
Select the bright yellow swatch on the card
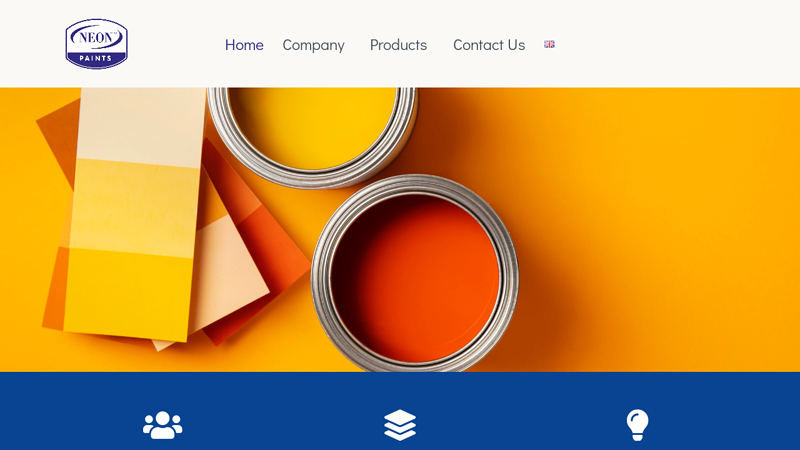[x=128, y=293]
